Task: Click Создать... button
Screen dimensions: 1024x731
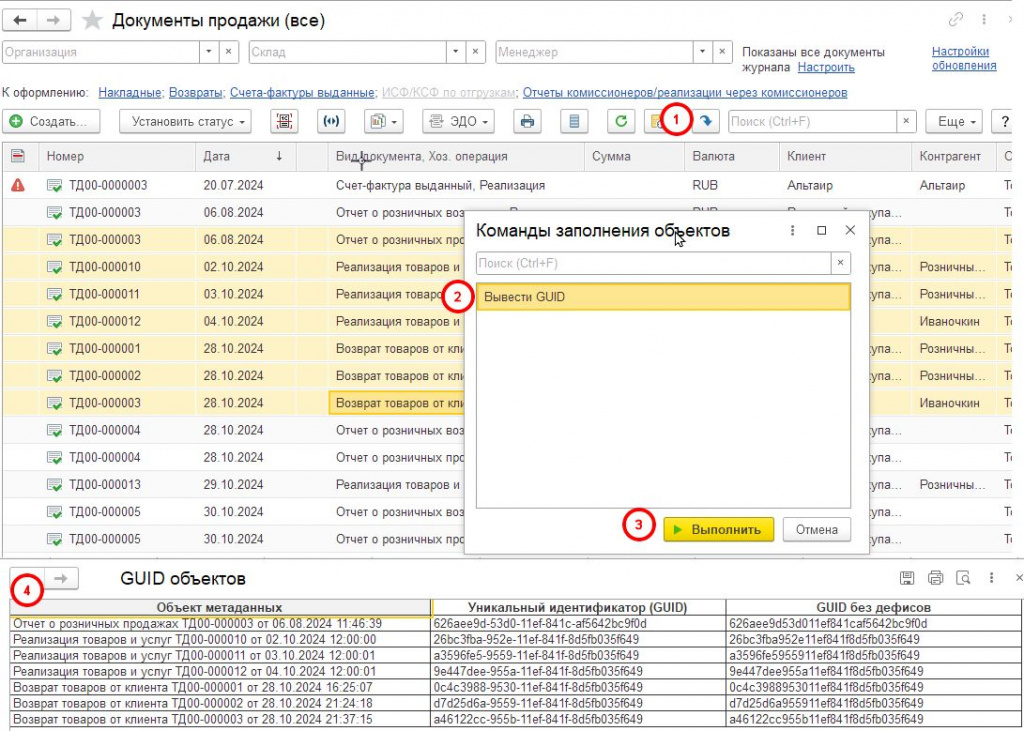Action: (x=52, y=122)
